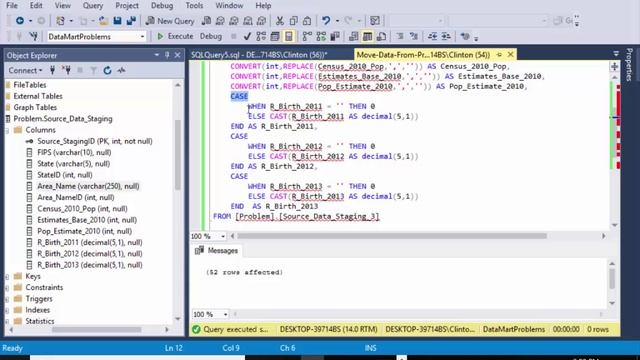Click Object Explorer disconnect icon
640x360 pixels.
point(66,70)
